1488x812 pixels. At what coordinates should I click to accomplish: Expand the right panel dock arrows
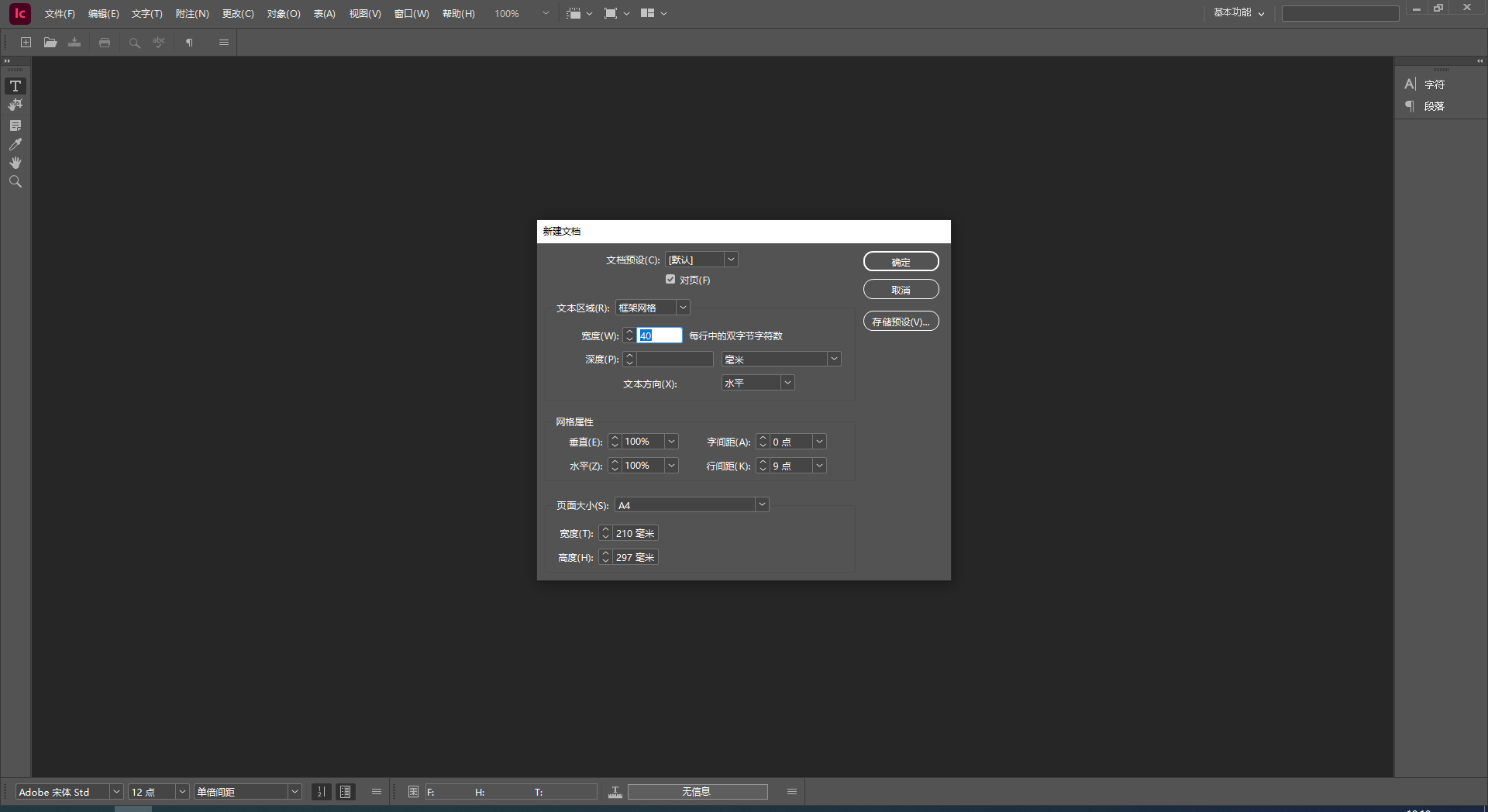(x=1479, y=61)
